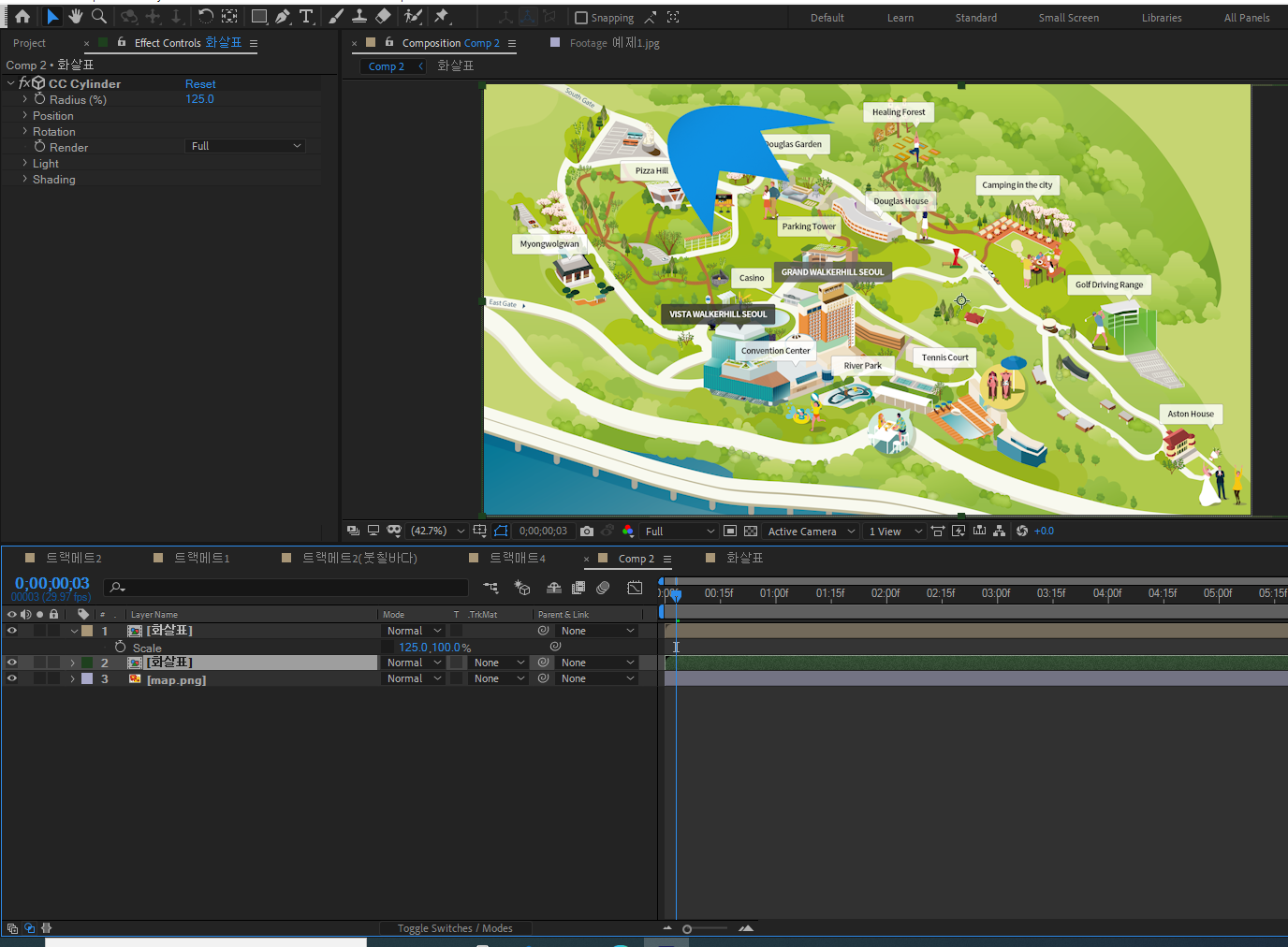
Task: Expand Rotation property group
Action: [25, 131]
